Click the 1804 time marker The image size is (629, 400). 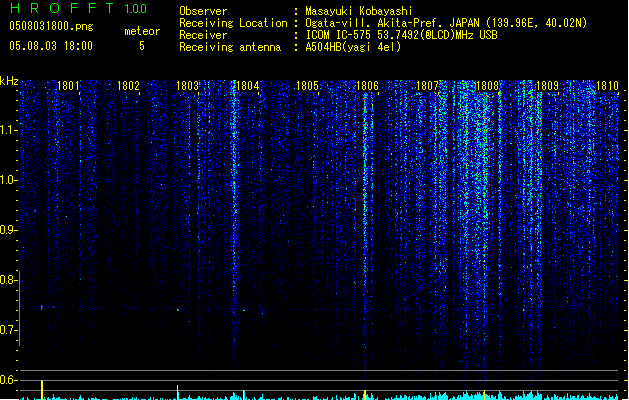click(x=248, y=86)
